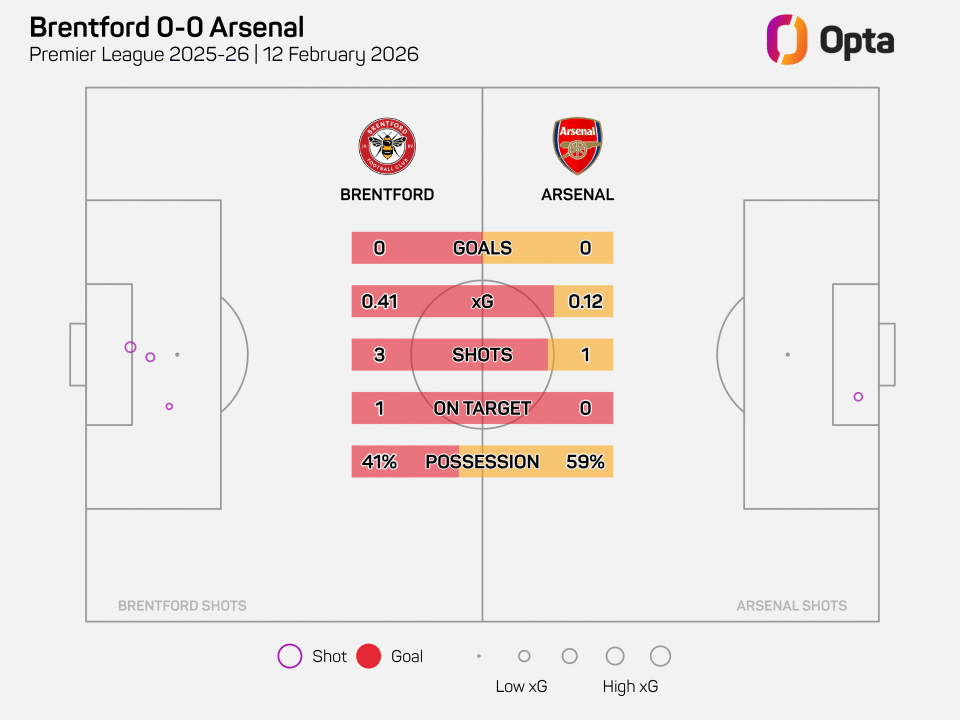
Task: Click Brentford's lowest small shot marker
Action: (x=169, y=406)
